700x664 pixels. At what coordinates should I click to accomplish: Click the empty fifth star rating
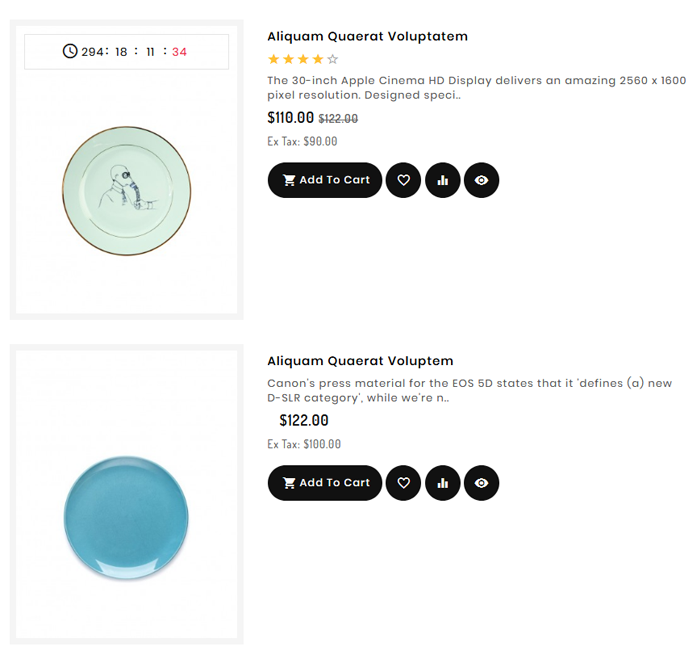(x=333, y=60)
